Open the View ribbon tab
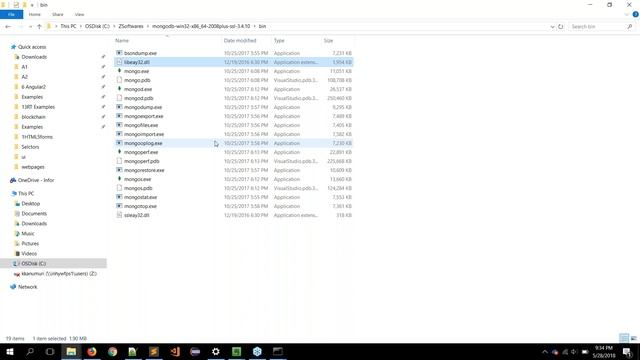 point(79,14)
